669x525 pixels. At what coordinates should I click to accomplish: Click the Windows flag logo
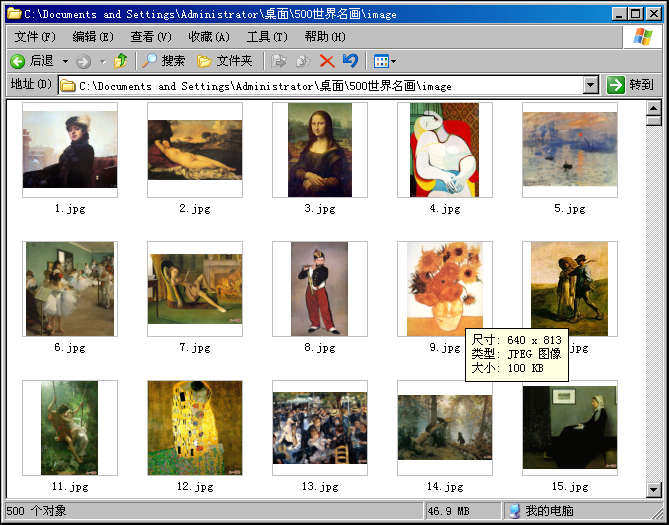(643, 37)
